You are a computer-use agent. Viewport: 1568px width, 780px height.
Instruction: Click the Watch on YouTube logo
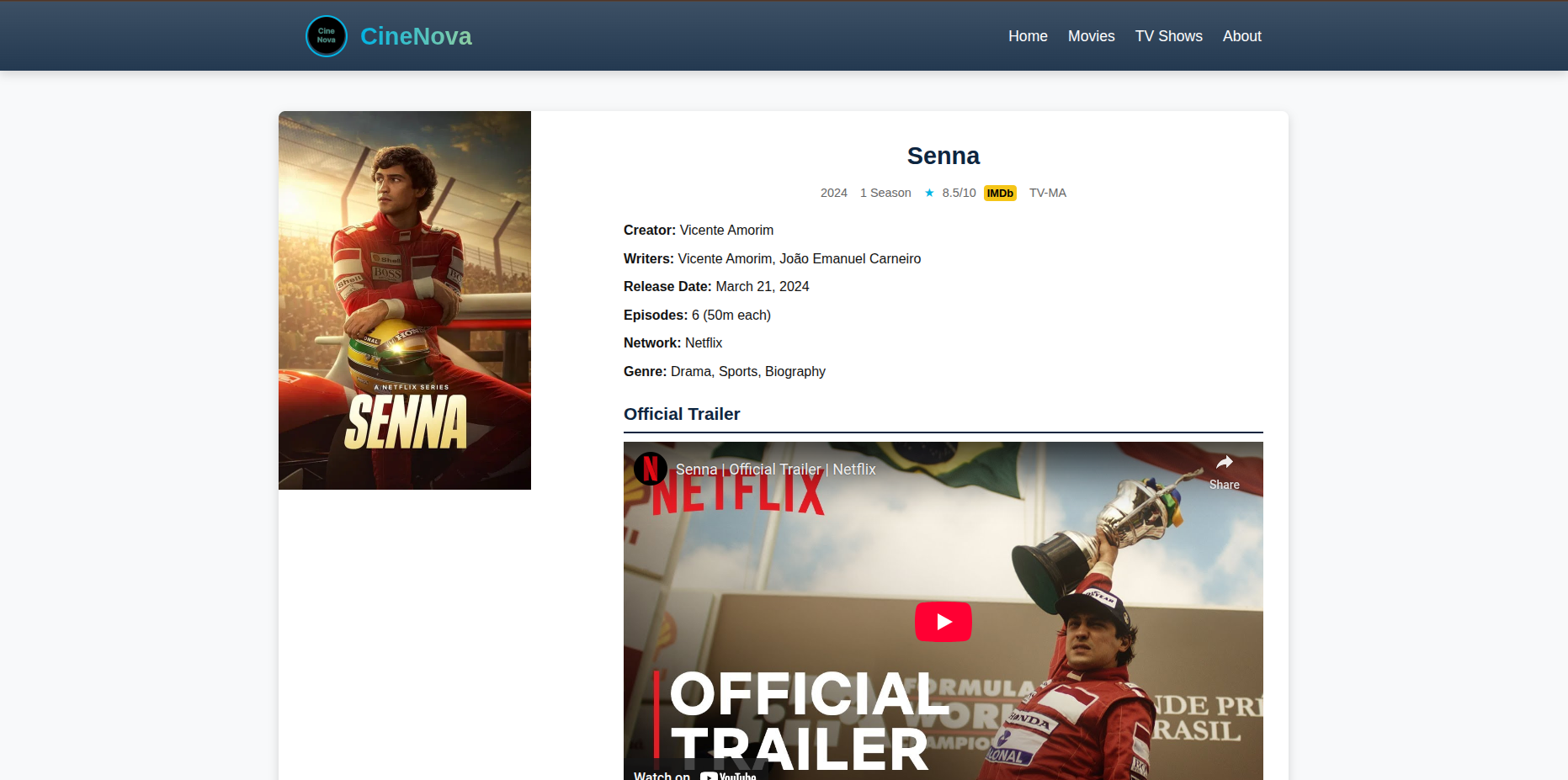(729, 775)
